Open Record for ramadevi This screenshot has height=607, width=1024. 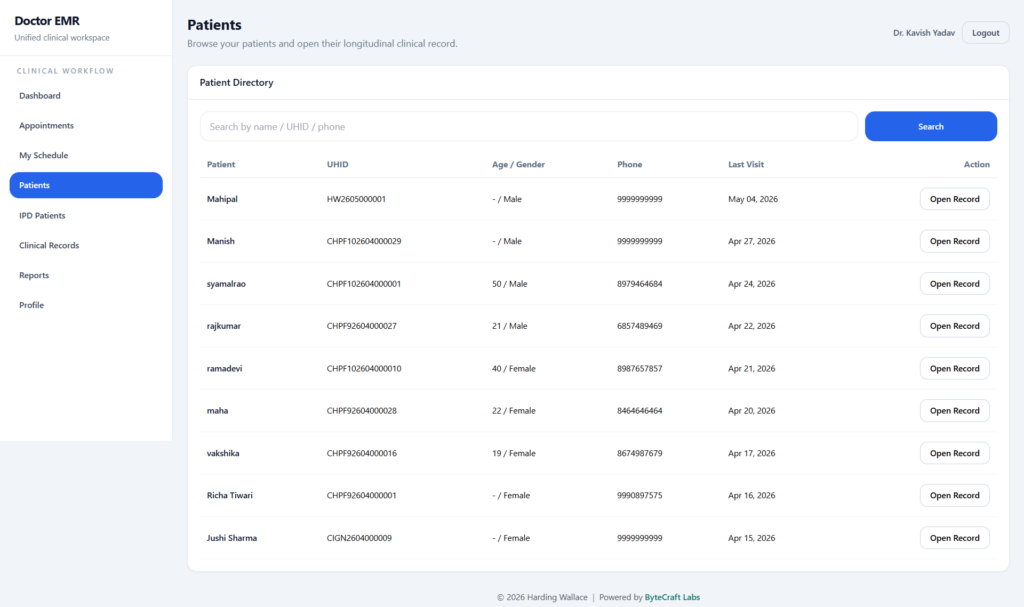tap(954, 368)
